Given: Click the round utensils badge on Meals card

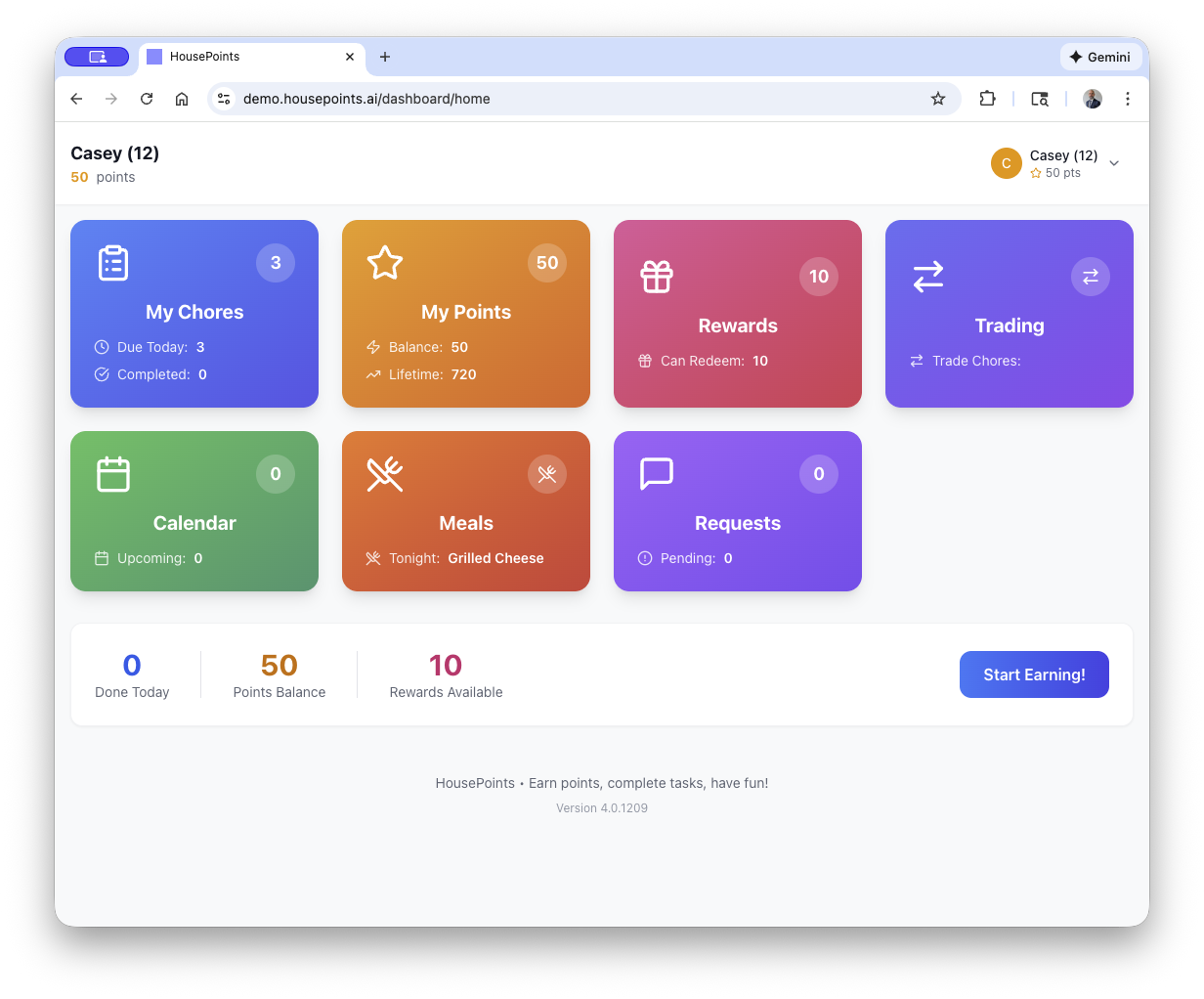Looking at the screenshot, I should [547, 474].
